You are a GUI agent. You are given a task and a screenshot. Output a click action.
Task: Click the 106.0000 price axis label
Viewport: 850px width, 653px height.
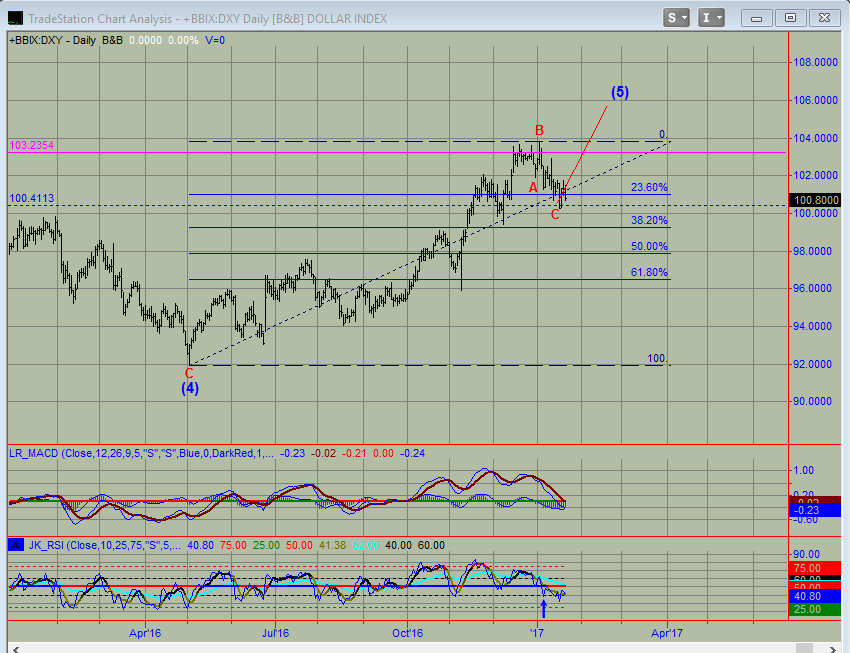click(815, 100)
